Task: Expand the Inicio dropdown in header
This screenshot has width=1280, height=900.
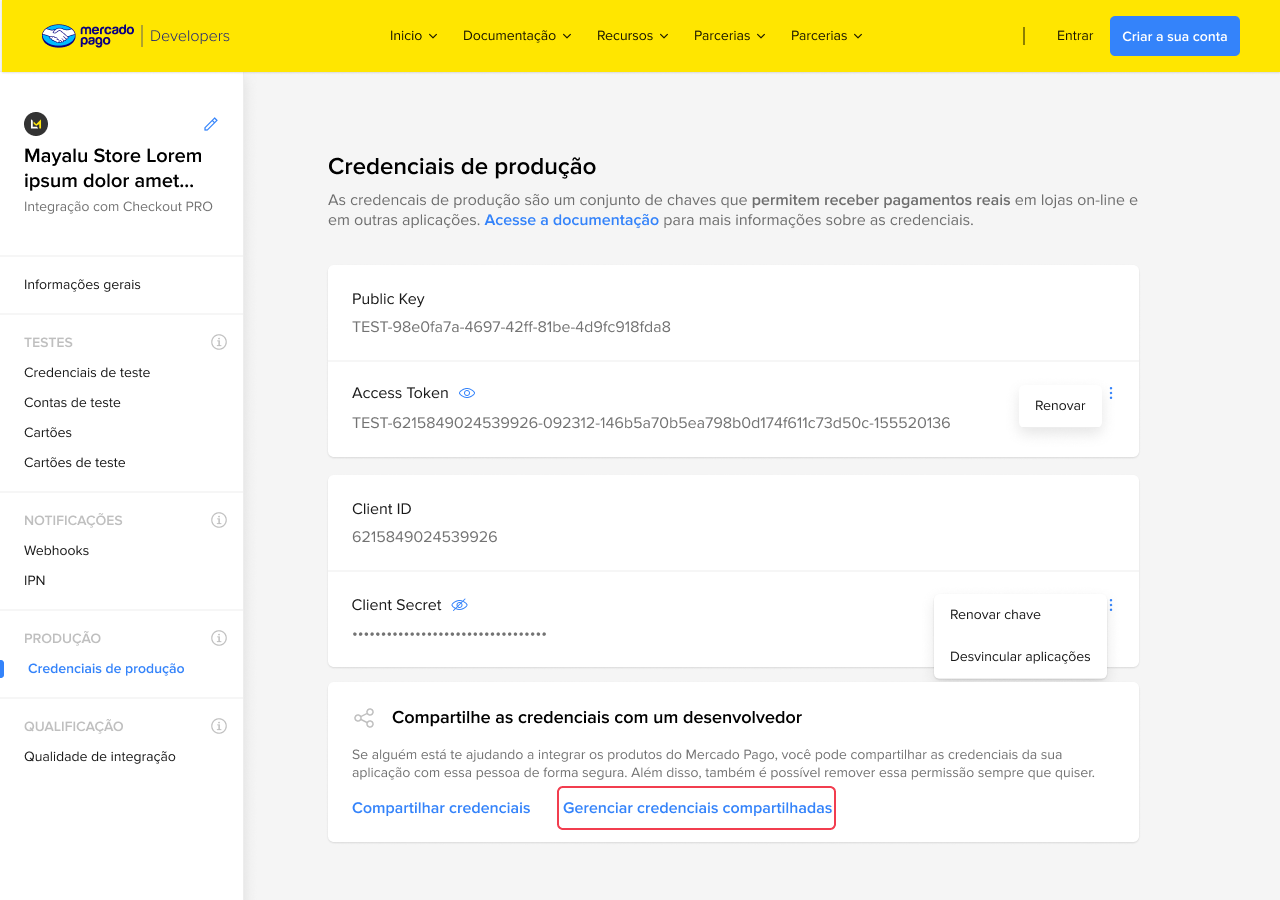Action: pos(414,36)
